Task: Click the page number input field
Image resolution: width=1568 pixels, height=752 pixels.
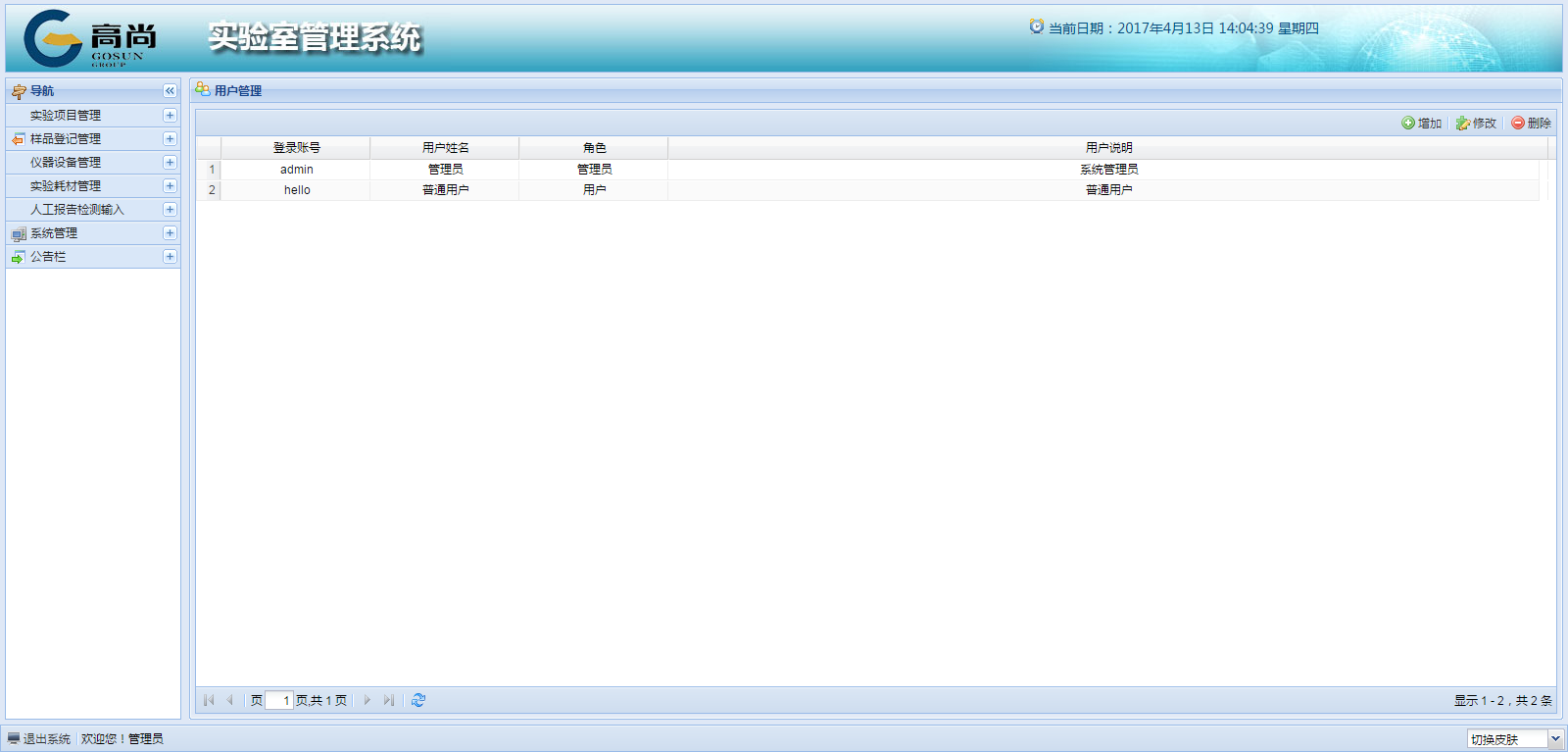Action: [279, 700]
